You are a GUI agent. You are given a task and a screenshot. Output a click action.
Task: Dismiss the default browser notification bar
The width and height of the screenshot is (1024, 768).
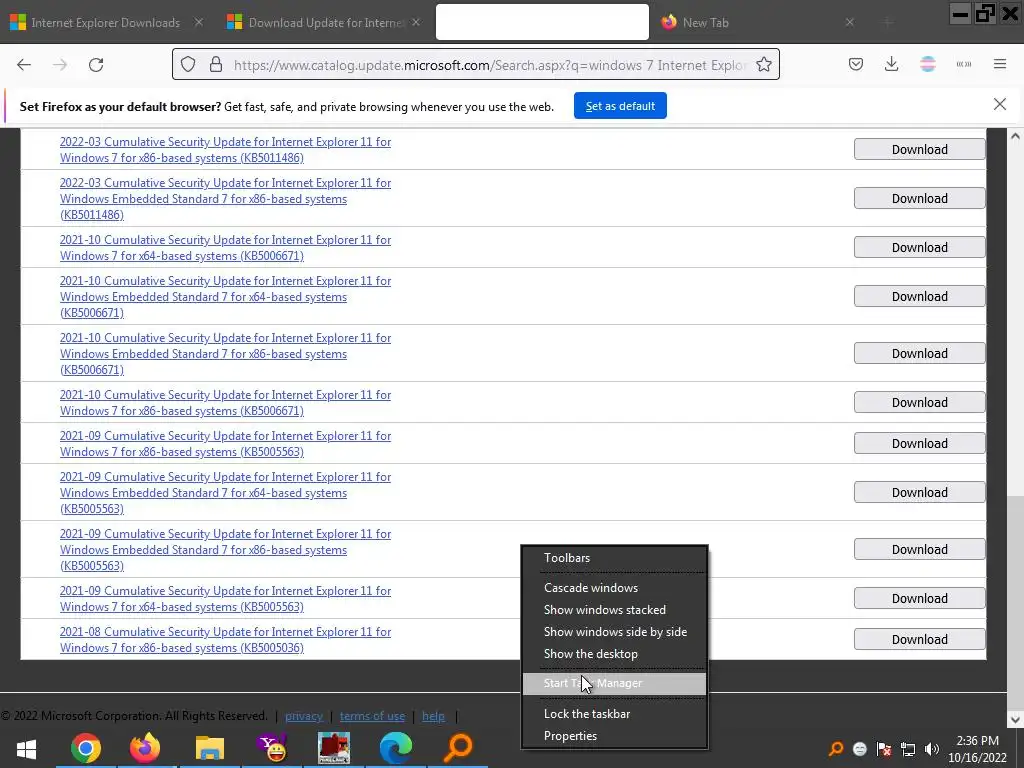999,104
